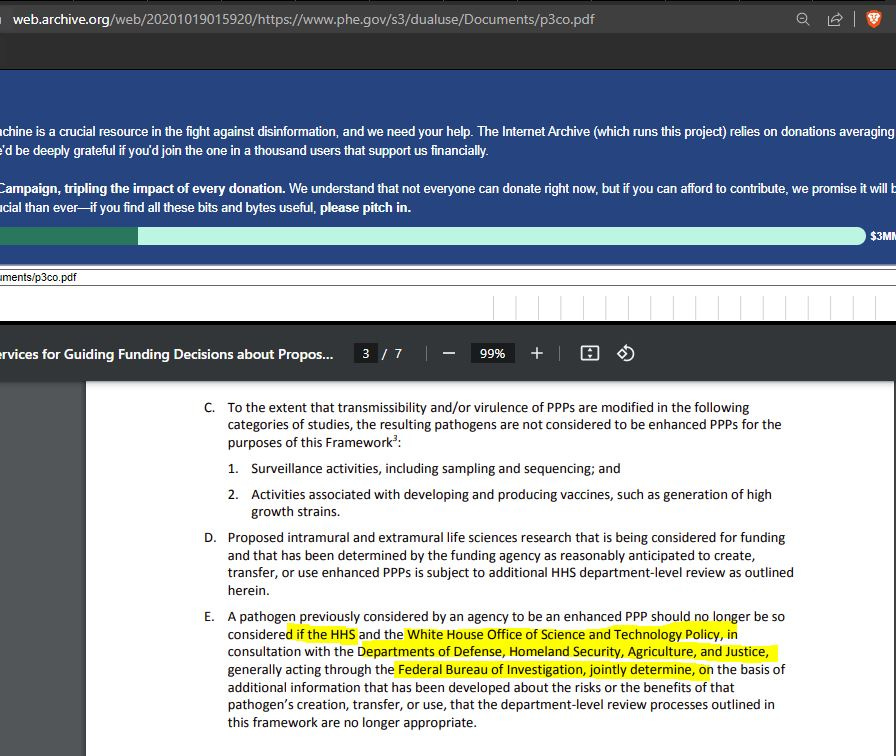Image resolution: width=896 pixels, height=756 pixels.
Task: Zoom in the PDF with plus button
Action: click(536, 354)
